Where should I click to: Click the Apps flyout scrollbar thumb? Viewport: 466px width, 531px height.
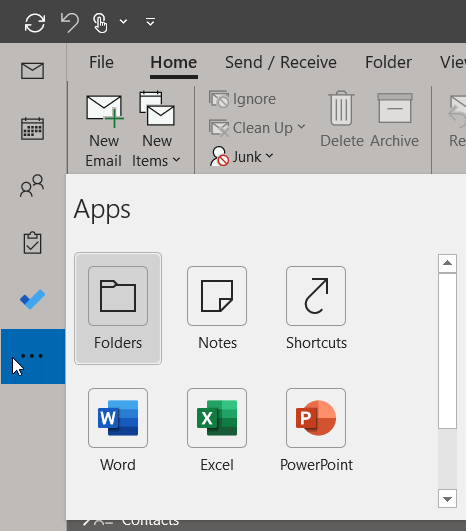tap(447, 351)
